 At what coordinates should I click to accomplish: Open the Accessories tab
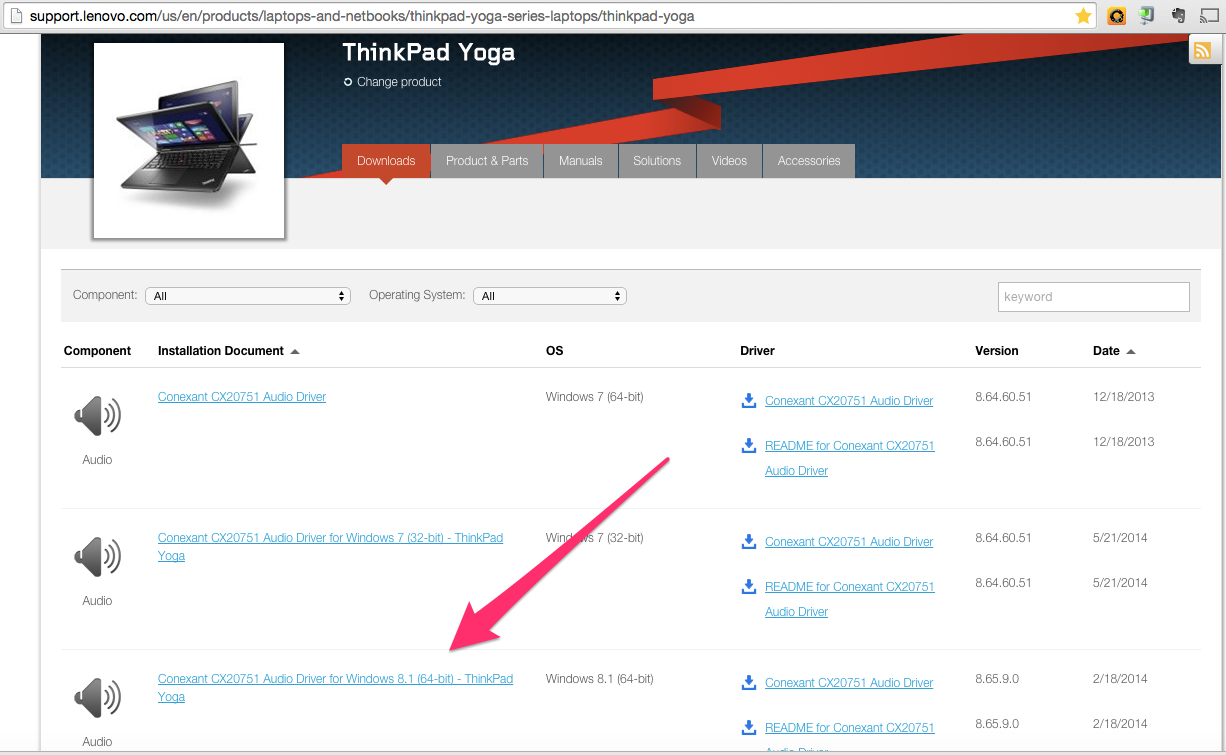(x=809, y=161)
